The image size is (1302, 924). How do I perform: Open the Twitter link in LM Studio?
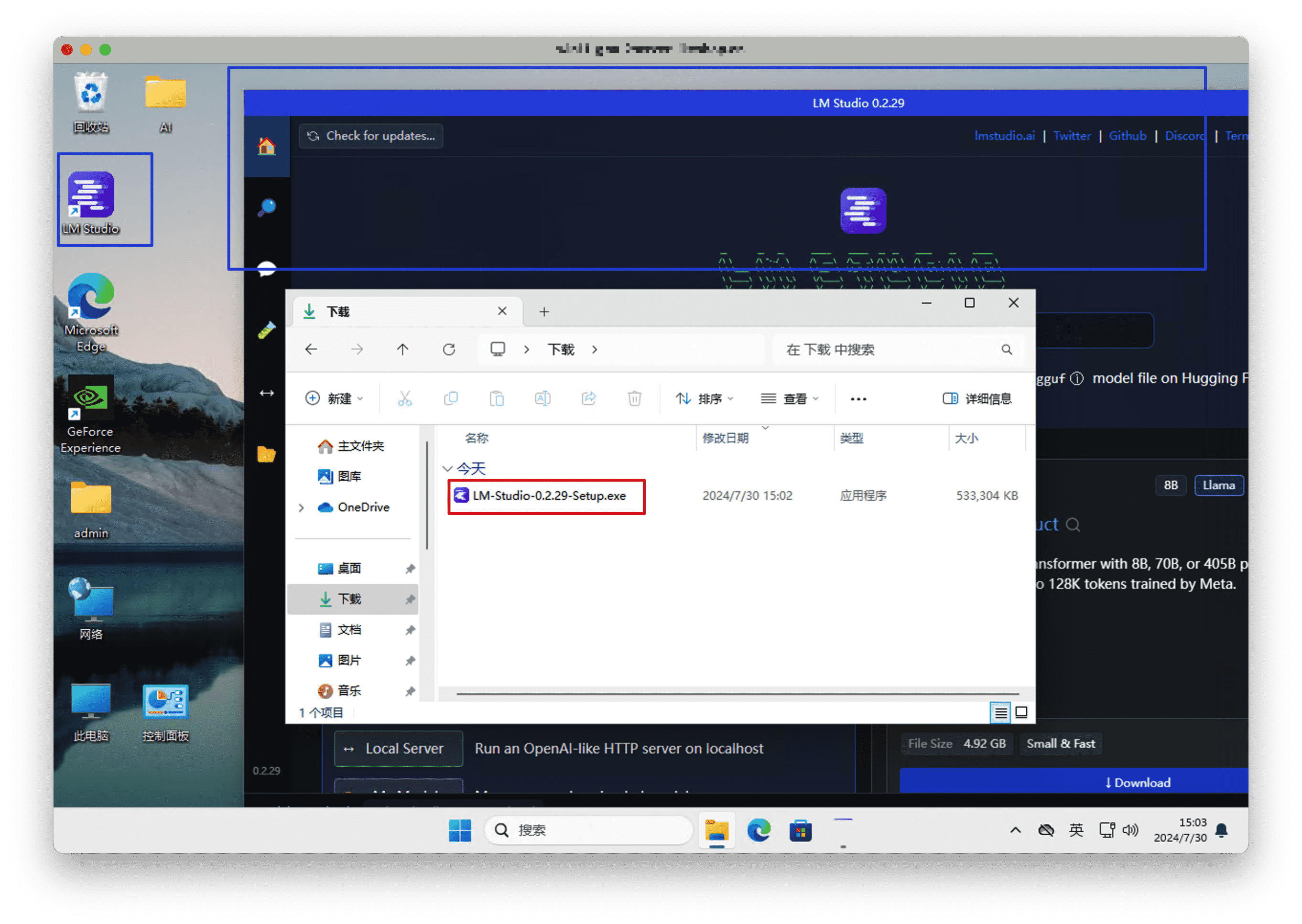pyautogui.click(x=1072, y=135)
